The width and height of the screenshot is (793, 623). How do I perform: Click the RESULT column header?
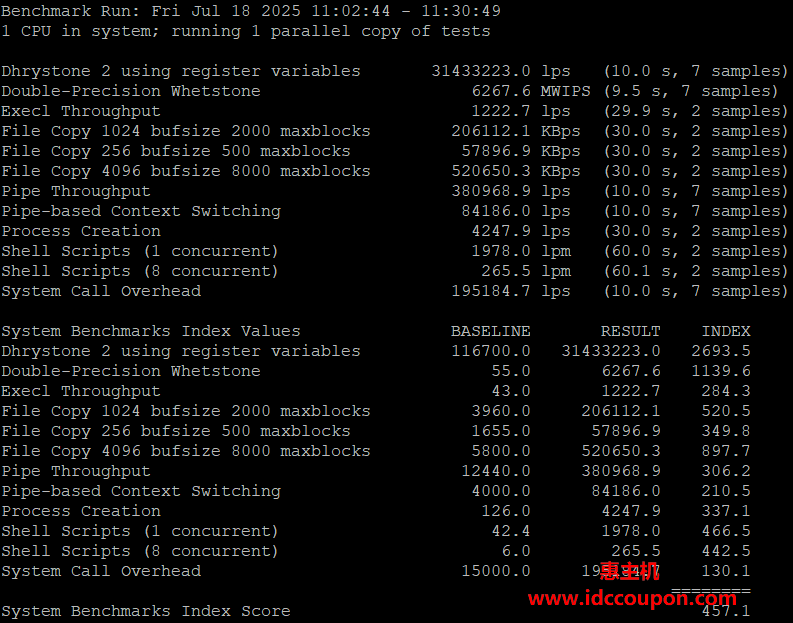(x=631, y=331)
